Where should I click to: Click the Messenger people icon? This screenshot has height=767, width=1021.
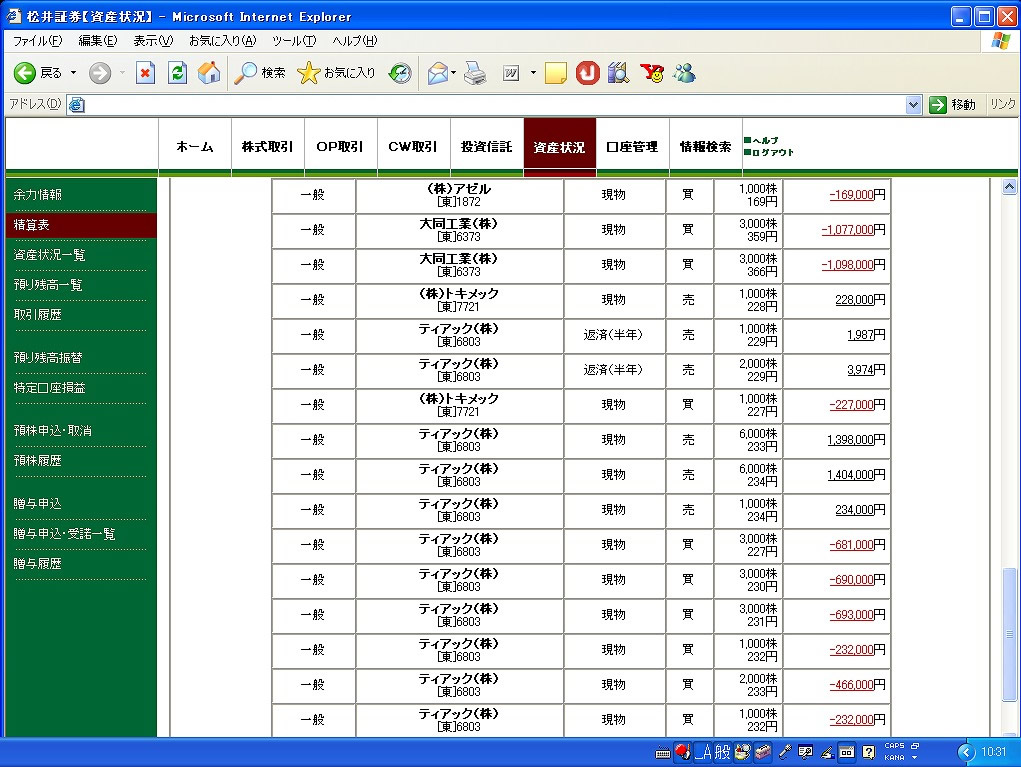tap(684, 73)
